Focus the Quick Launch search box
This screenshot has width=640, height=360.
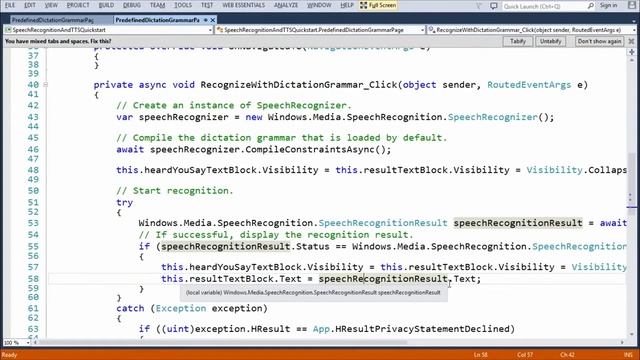(544, 6)
